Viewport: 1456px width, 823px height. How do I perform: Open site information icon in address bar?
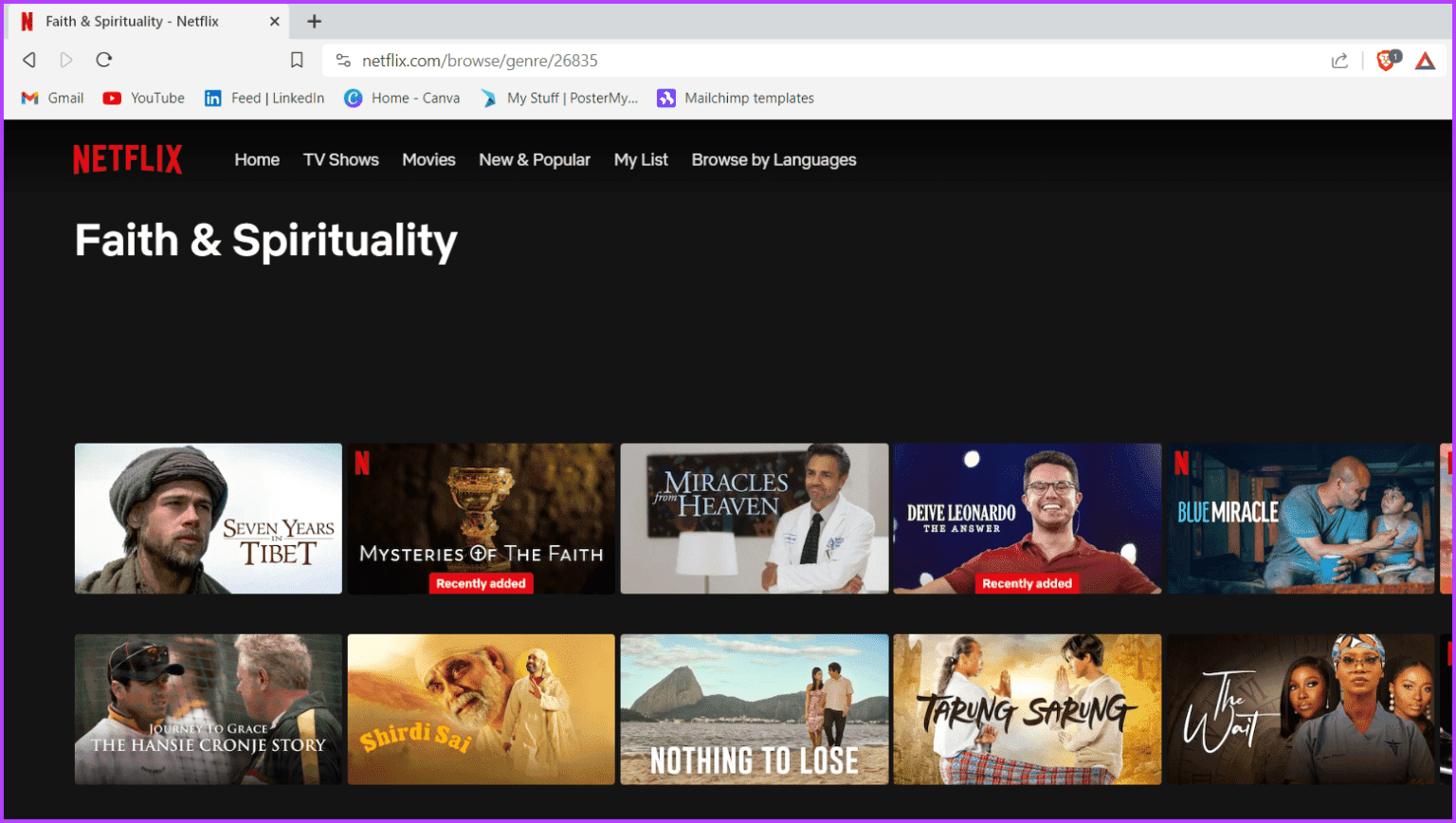(x=343, y=60)
